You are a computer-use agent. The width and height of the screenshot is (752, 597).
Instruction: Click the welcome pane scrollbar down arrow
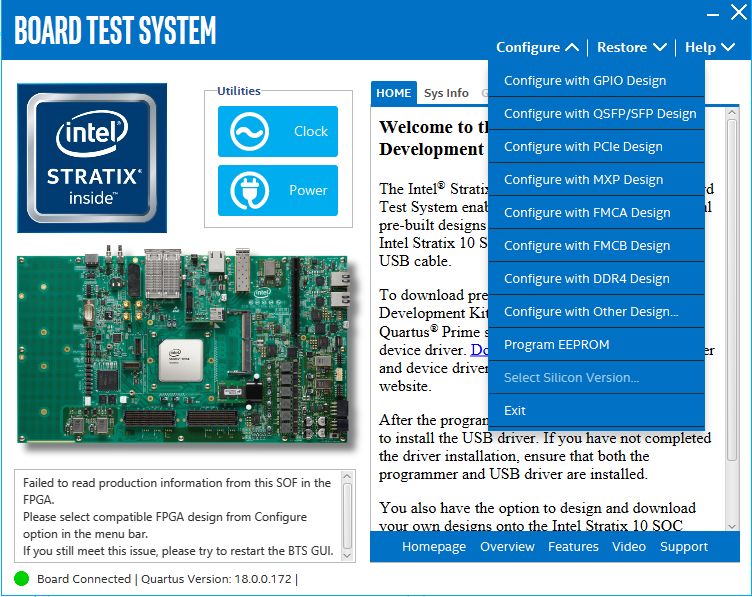[732, 526]
